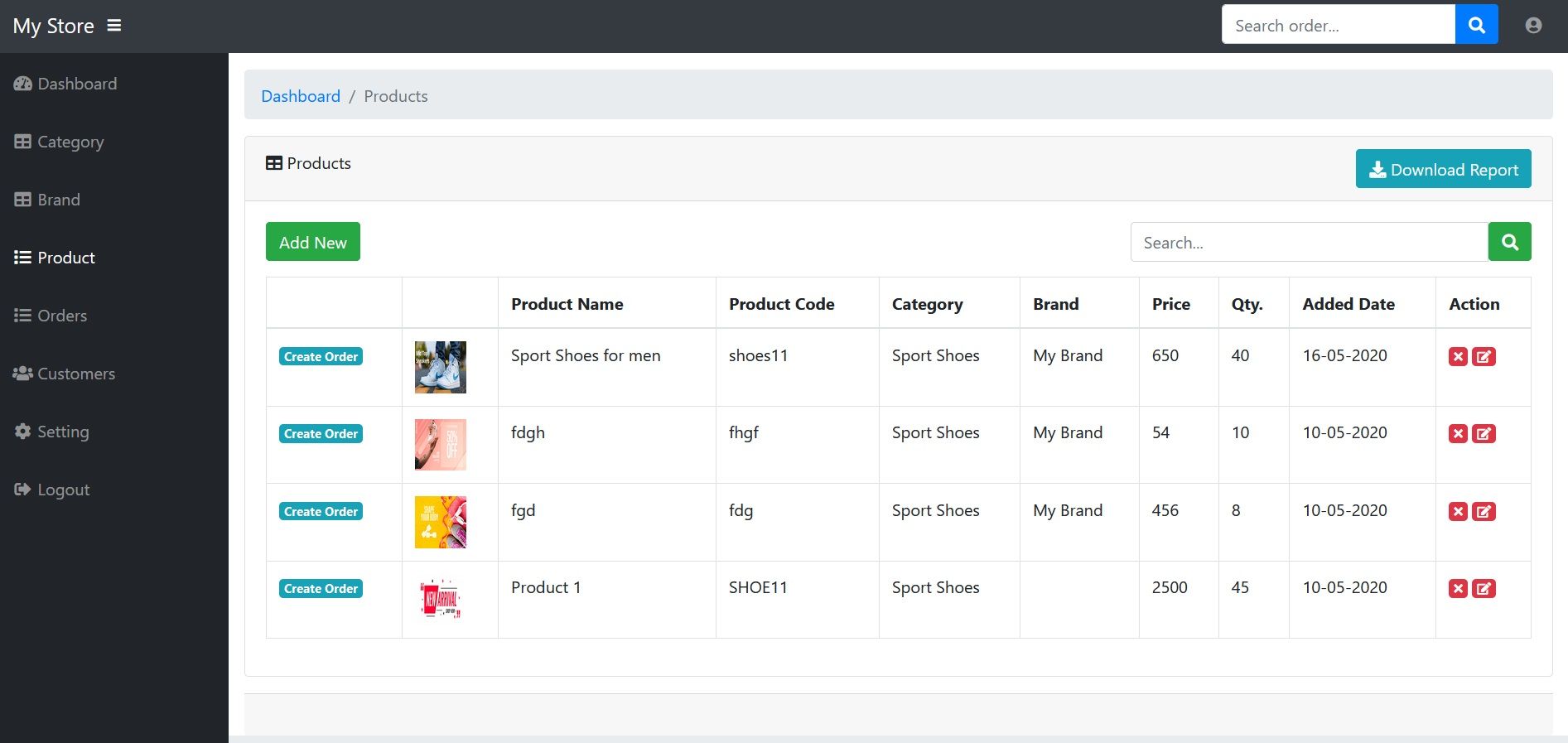Follow the Dashboard breadcrumb link
The height and width of the screenshot is (743, 1568).
(301, 96)
